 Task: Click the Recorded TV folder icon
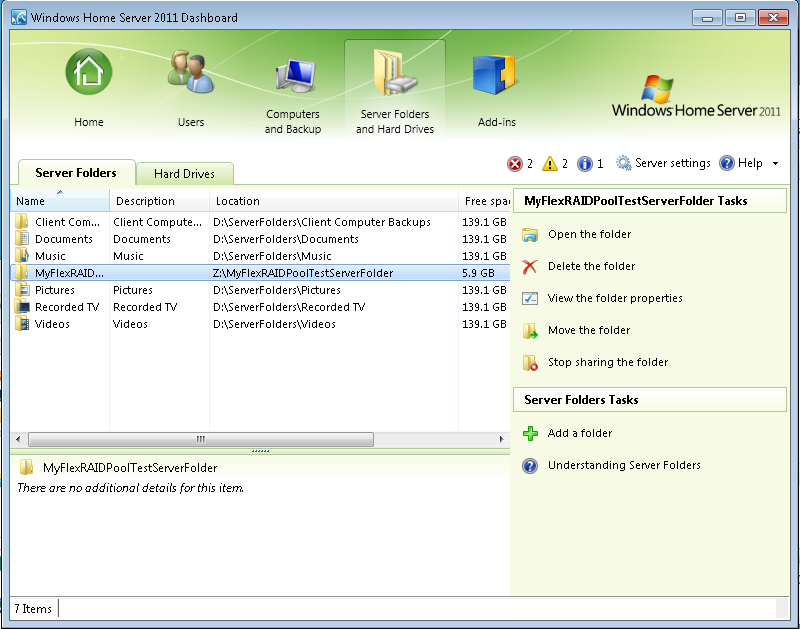pos(22,307)
